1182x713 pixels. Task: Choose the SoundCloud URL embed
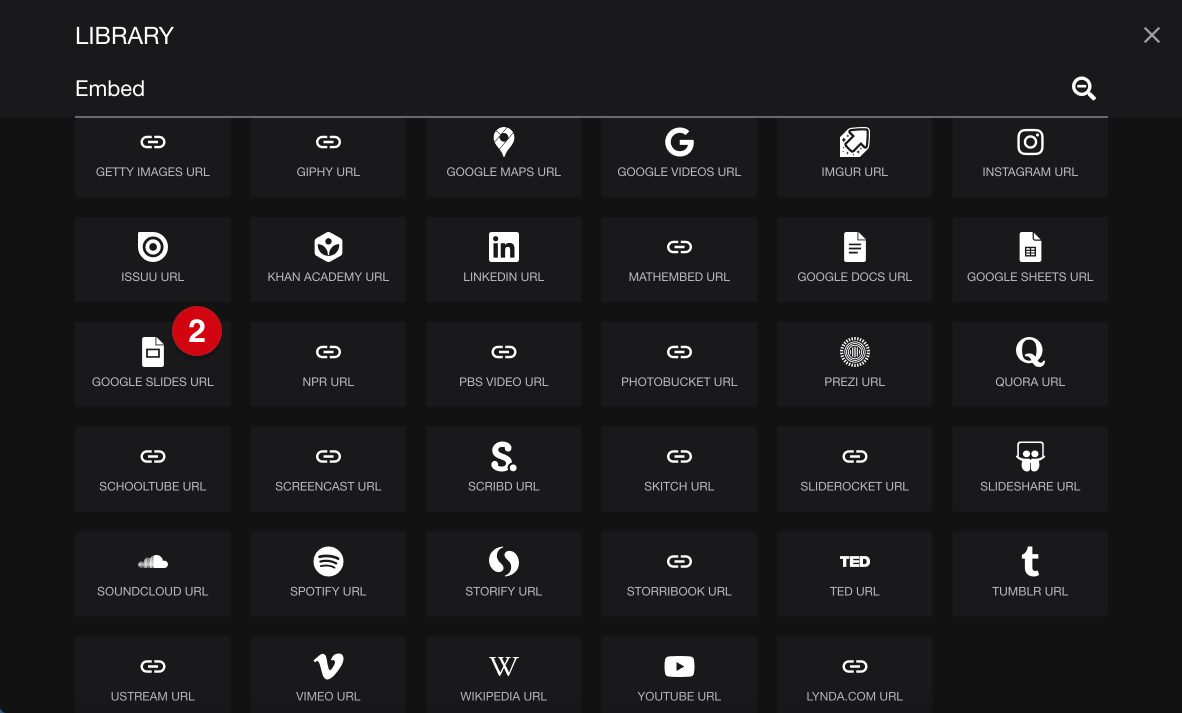click(152, 574)
